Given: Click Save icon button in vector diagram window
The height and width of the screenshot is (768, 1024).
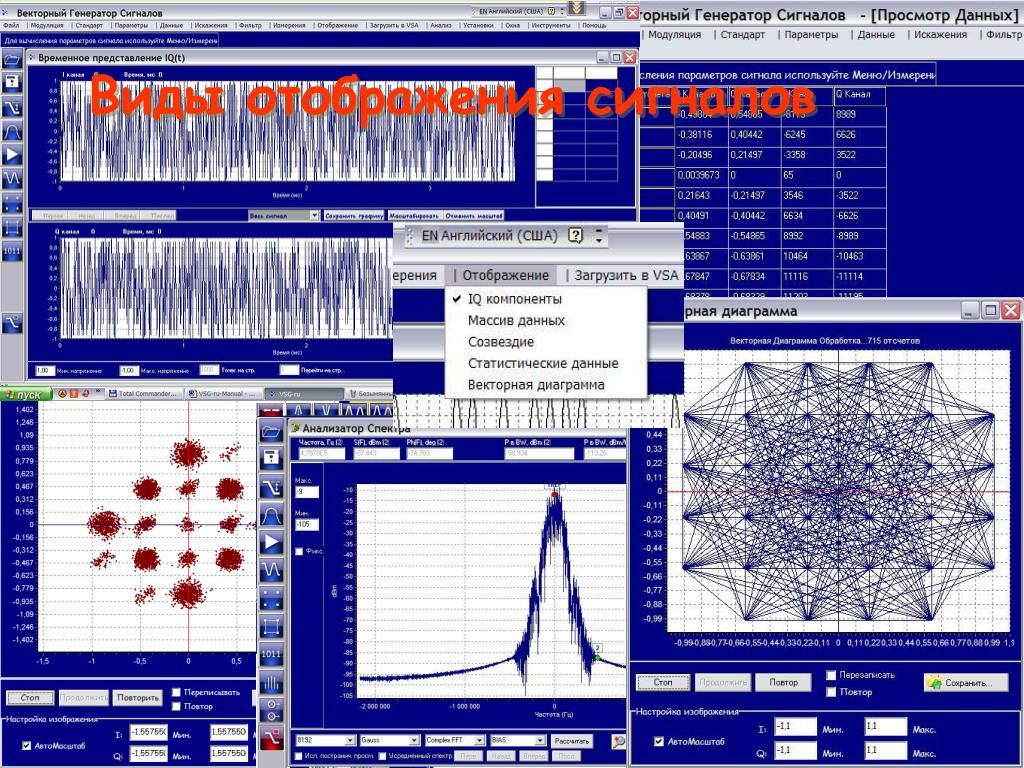Looking at the screenshot, I should (966, 682).
